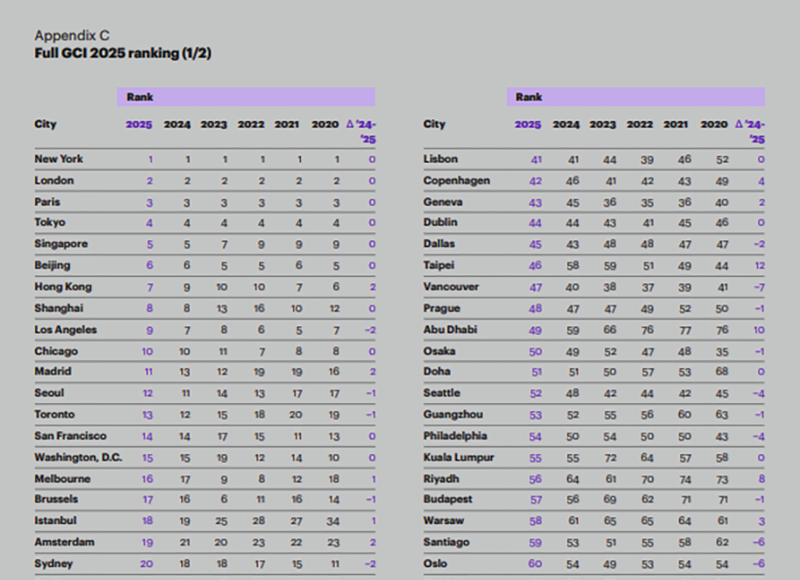The width and height of the screenshot is (800, 580).
Task: Select the New York city name
Action: coord(59,159)
